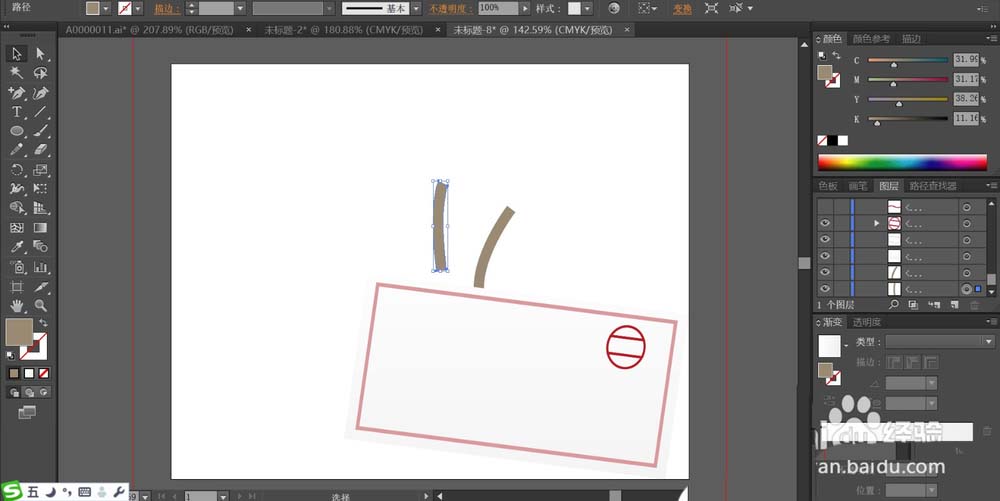
Task: Open the 样式 style dropdown
Action: pos(587,9)
